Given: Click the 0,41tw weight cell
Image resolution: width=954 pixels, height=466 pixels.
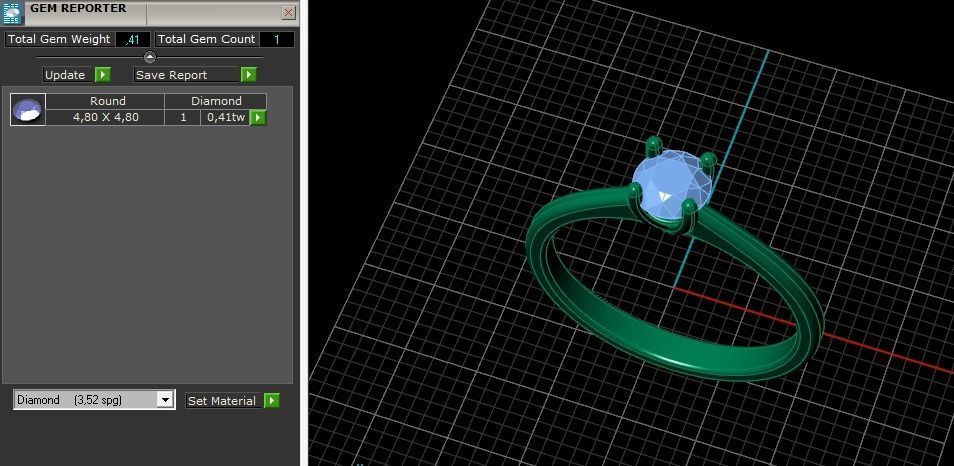Looking at the screenshot, I should point(226,117).
